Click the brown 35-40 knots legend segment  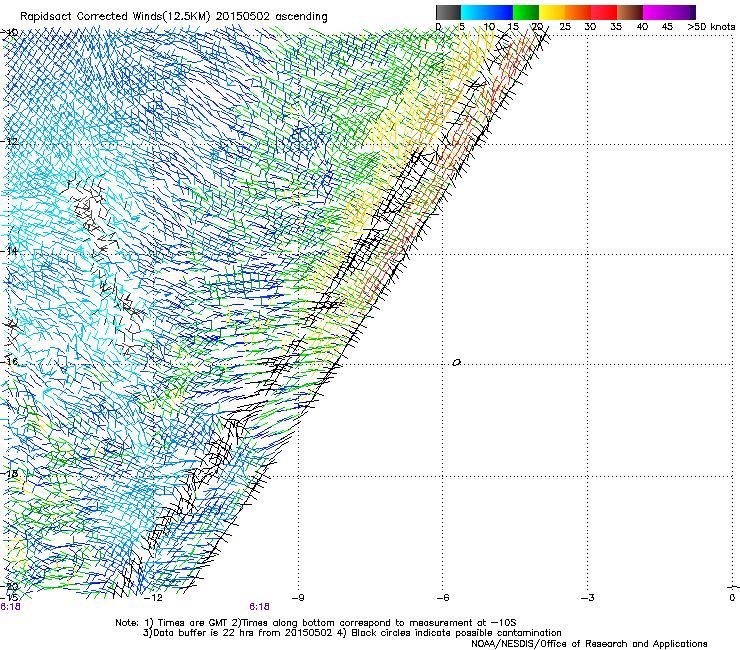630,12
